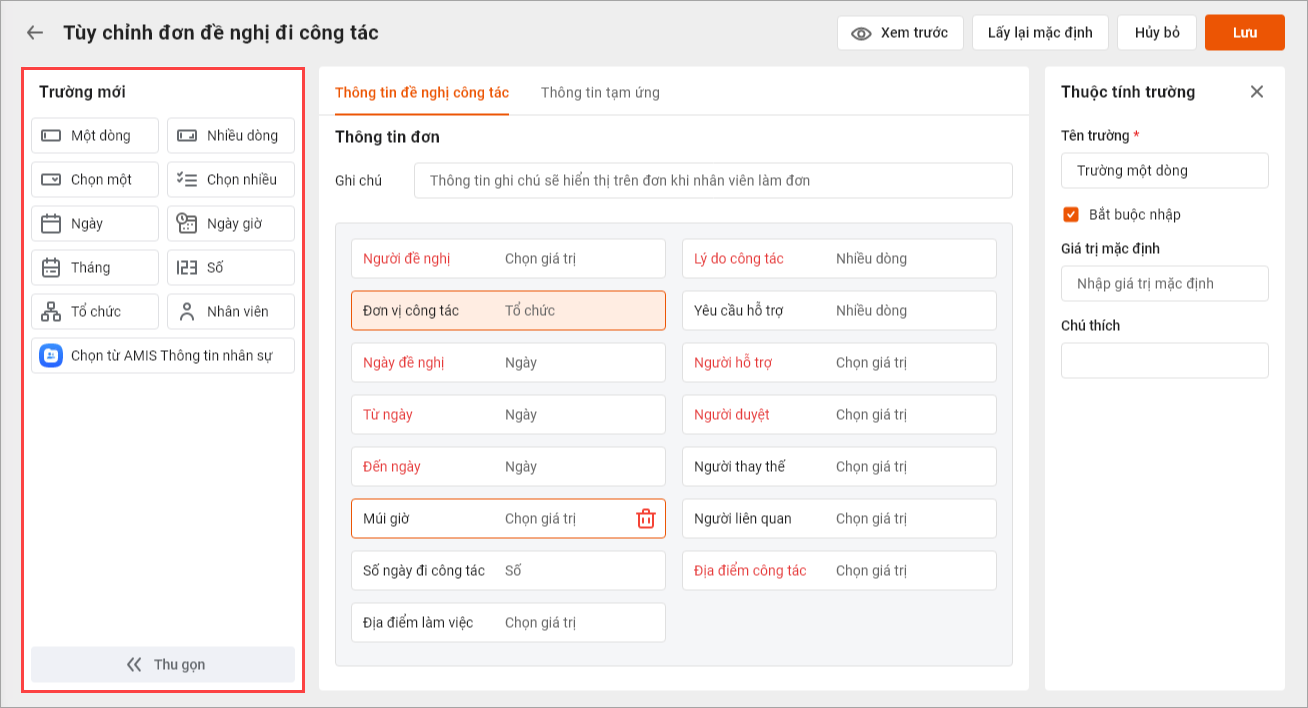Delete the Múi giờ field
The height and width of the screenshot is (708, 1308).
[646, 518]
